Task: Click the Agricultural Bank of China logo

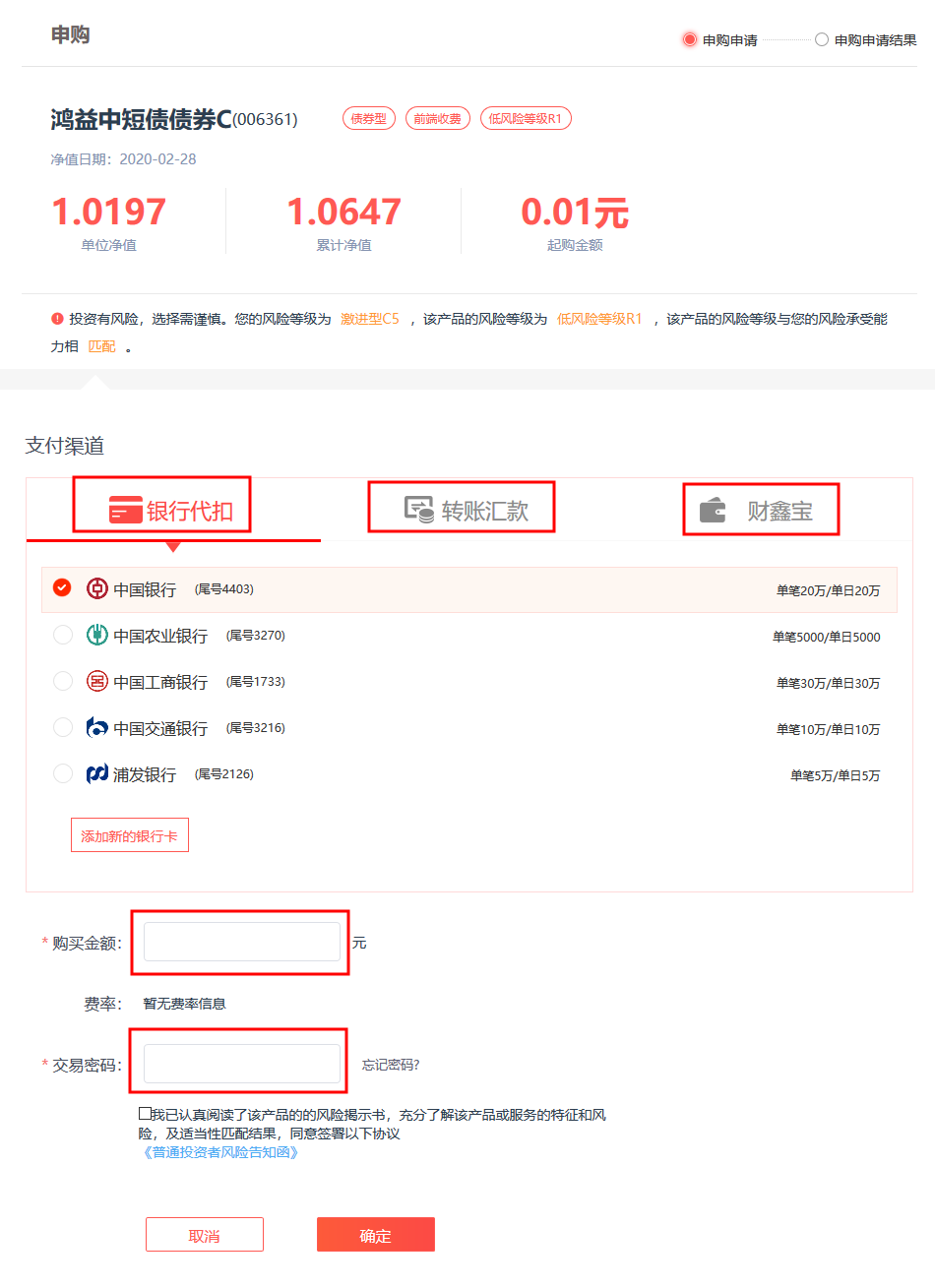Action: pyautogui.click(x=97, y=635)
